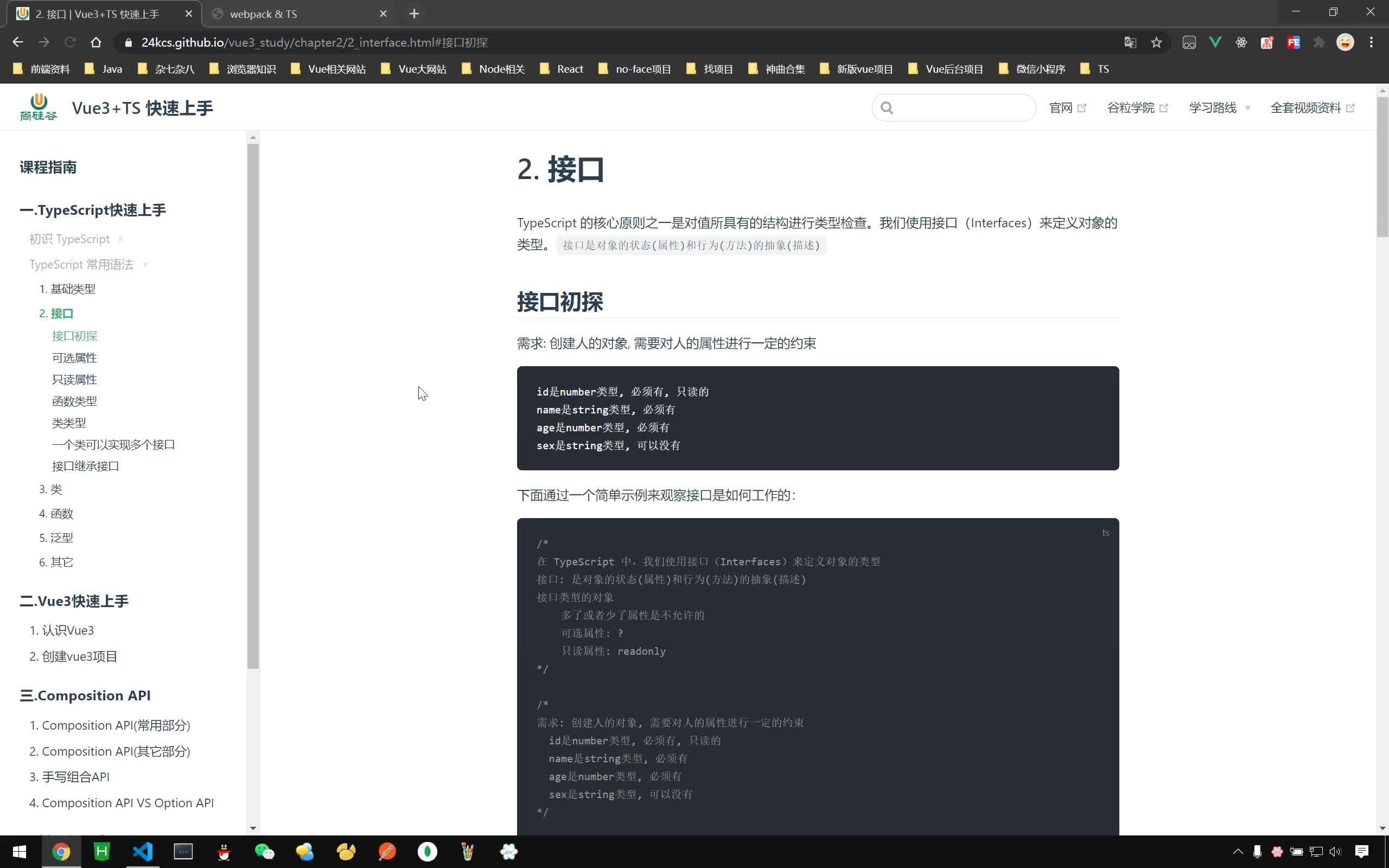
Task: Open the FE frontend extension
Action: click(x=1294, y=42)
